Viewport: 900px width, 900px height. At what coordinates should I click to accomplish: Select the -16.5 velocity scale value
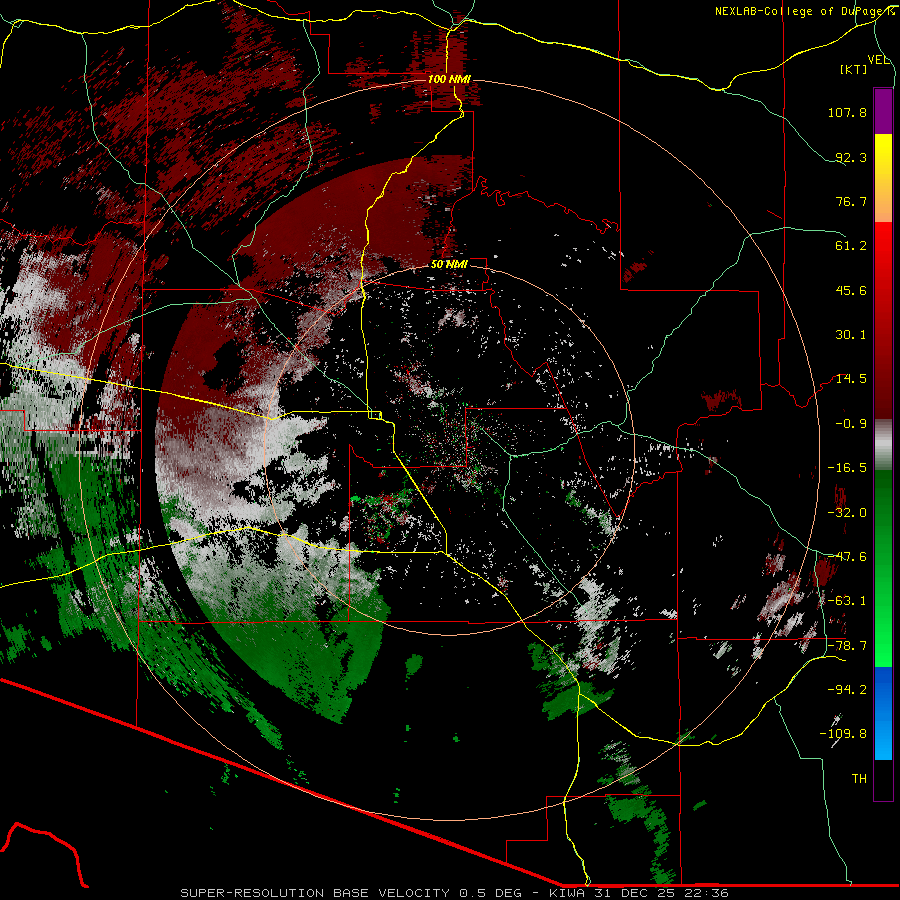[847, 468]
